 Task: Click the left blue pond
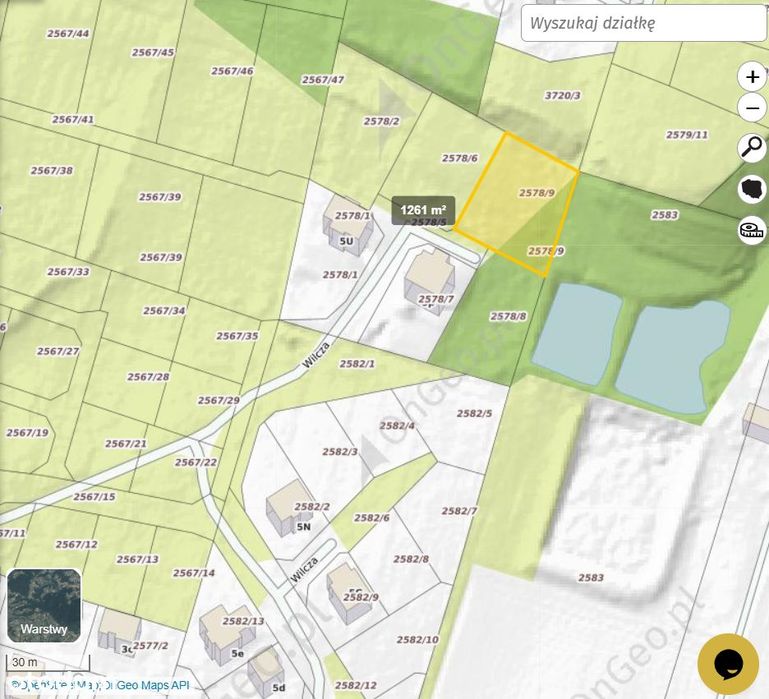pyautogui.click(x=577, y=334)
